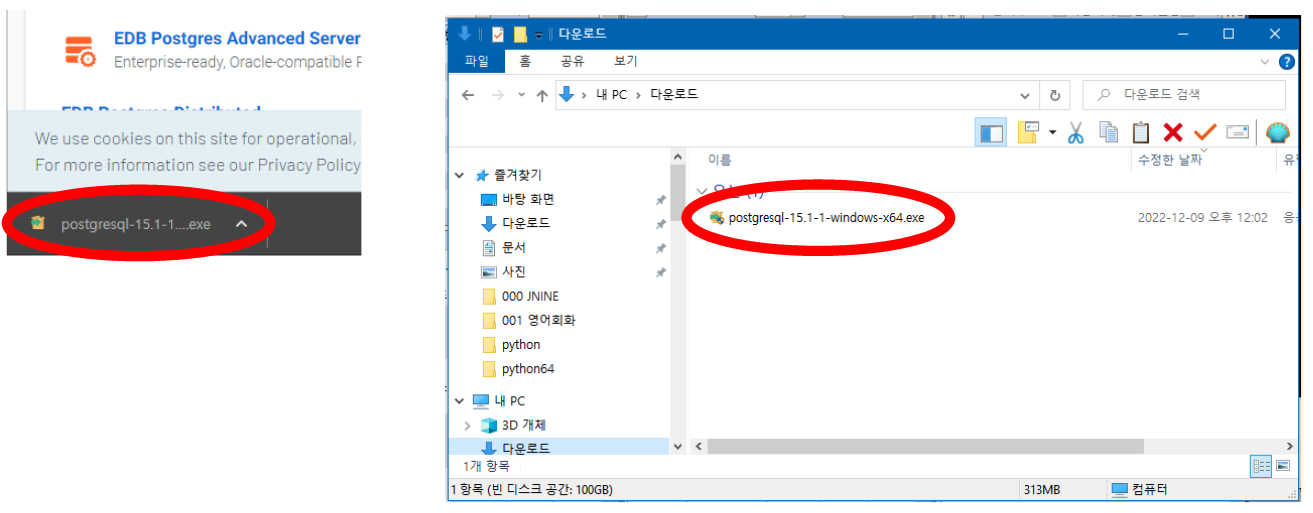Image resolution: width=1313 pixels, height=513 pixels.
Task: Click the navigation pane scroll-up arrow
Action: (677, 157)
